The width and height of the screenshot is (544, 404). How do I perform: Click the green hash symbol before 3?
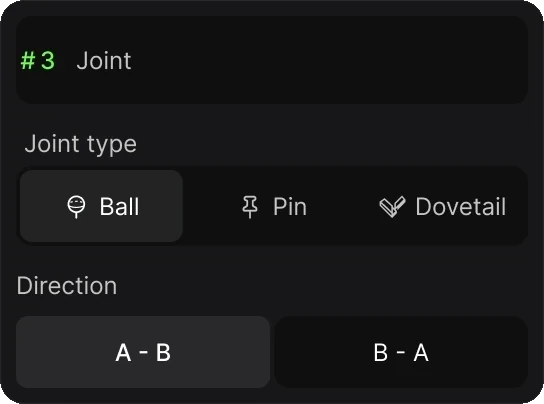[x=28, y=60]
